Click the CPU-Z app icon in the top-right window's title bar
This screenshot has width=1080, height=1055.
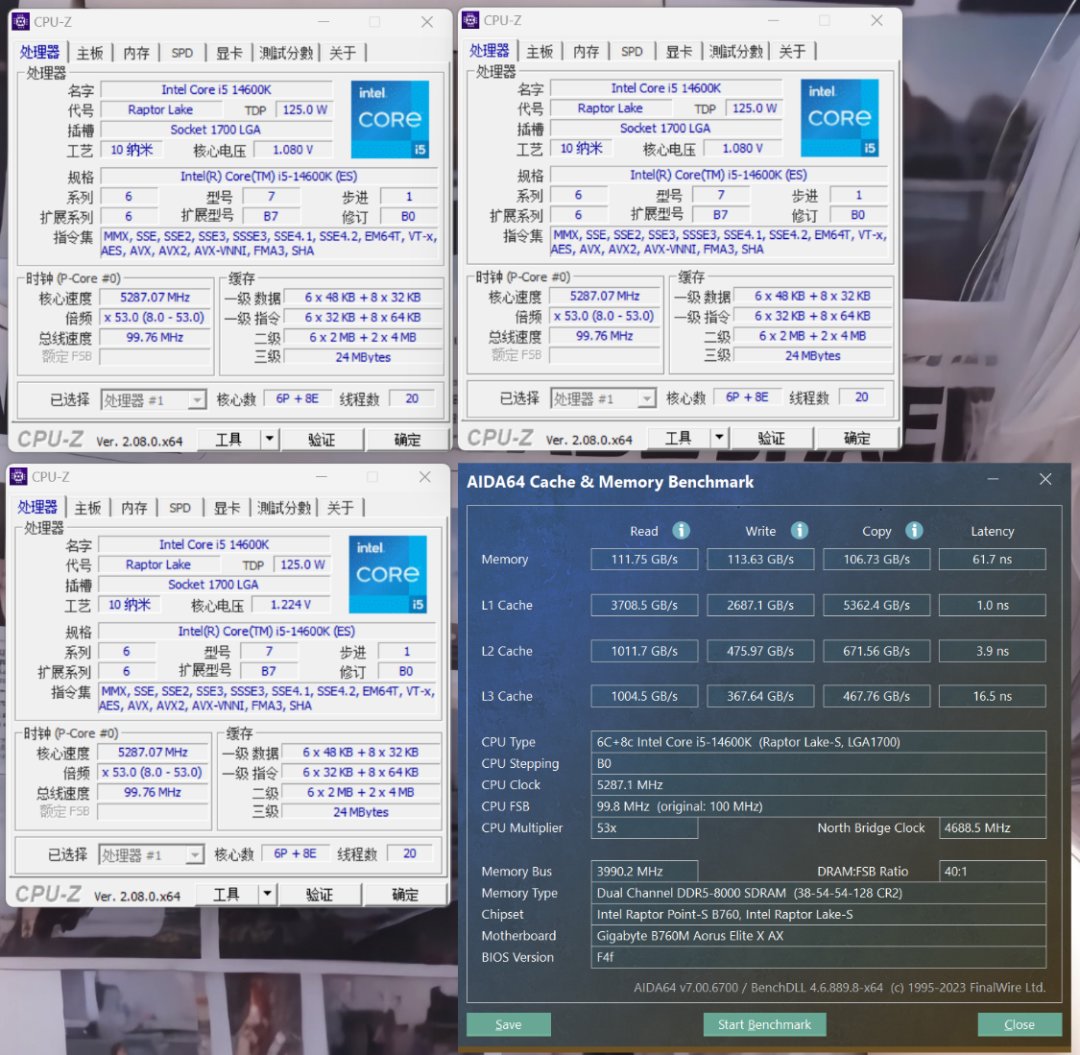click(x=470, y=20)
